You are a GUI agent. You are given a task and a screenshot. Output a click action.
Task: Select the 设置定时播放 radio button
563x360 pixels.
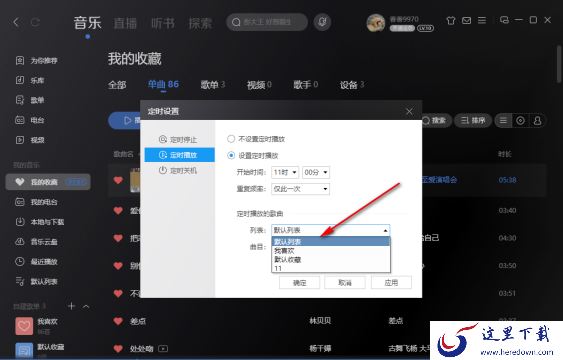click(x=231, y=155)
